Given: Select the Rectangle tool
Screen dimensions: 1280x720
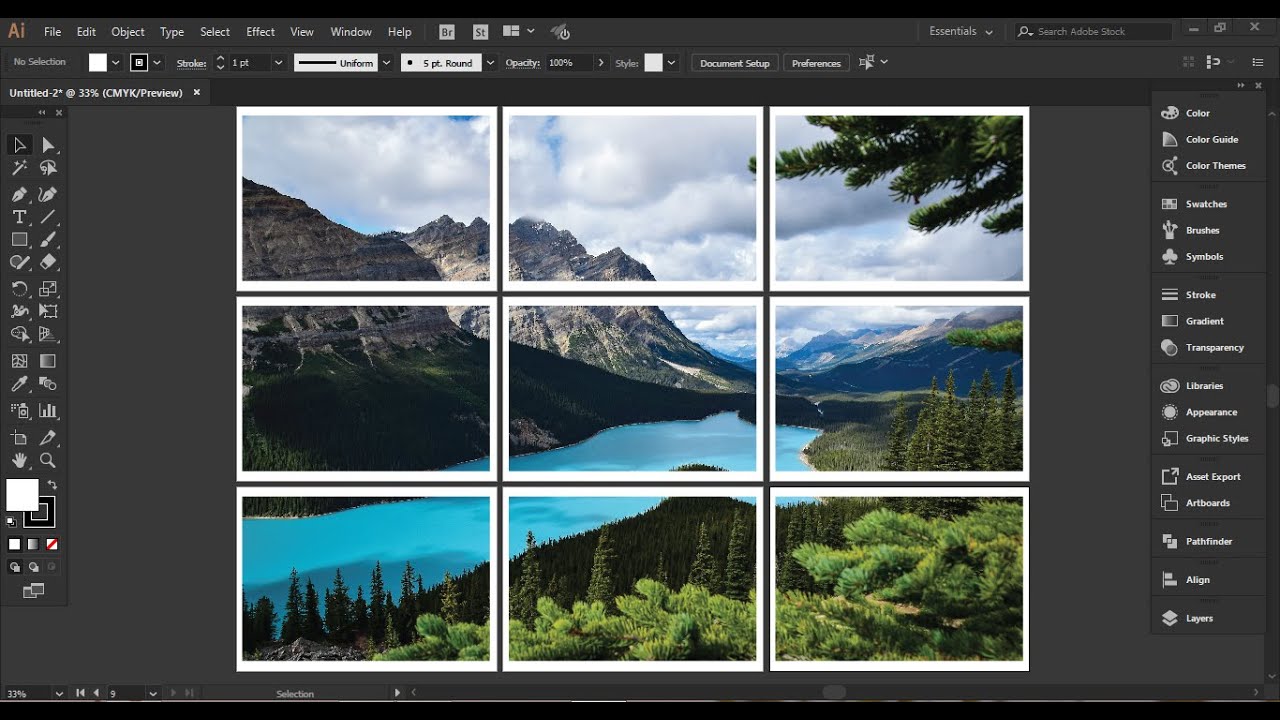Looking at the screenshot, I should (19, 240).
